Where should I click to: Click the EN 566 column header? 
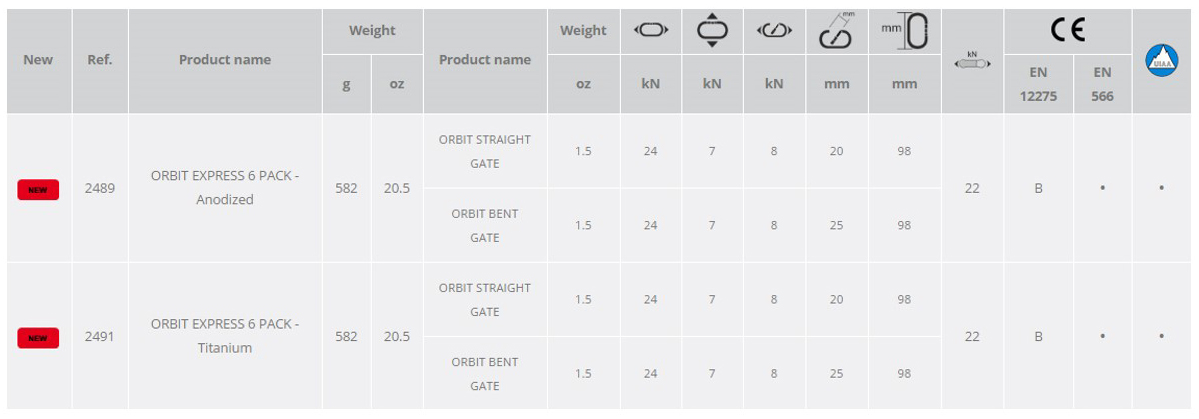[1103, 84]
